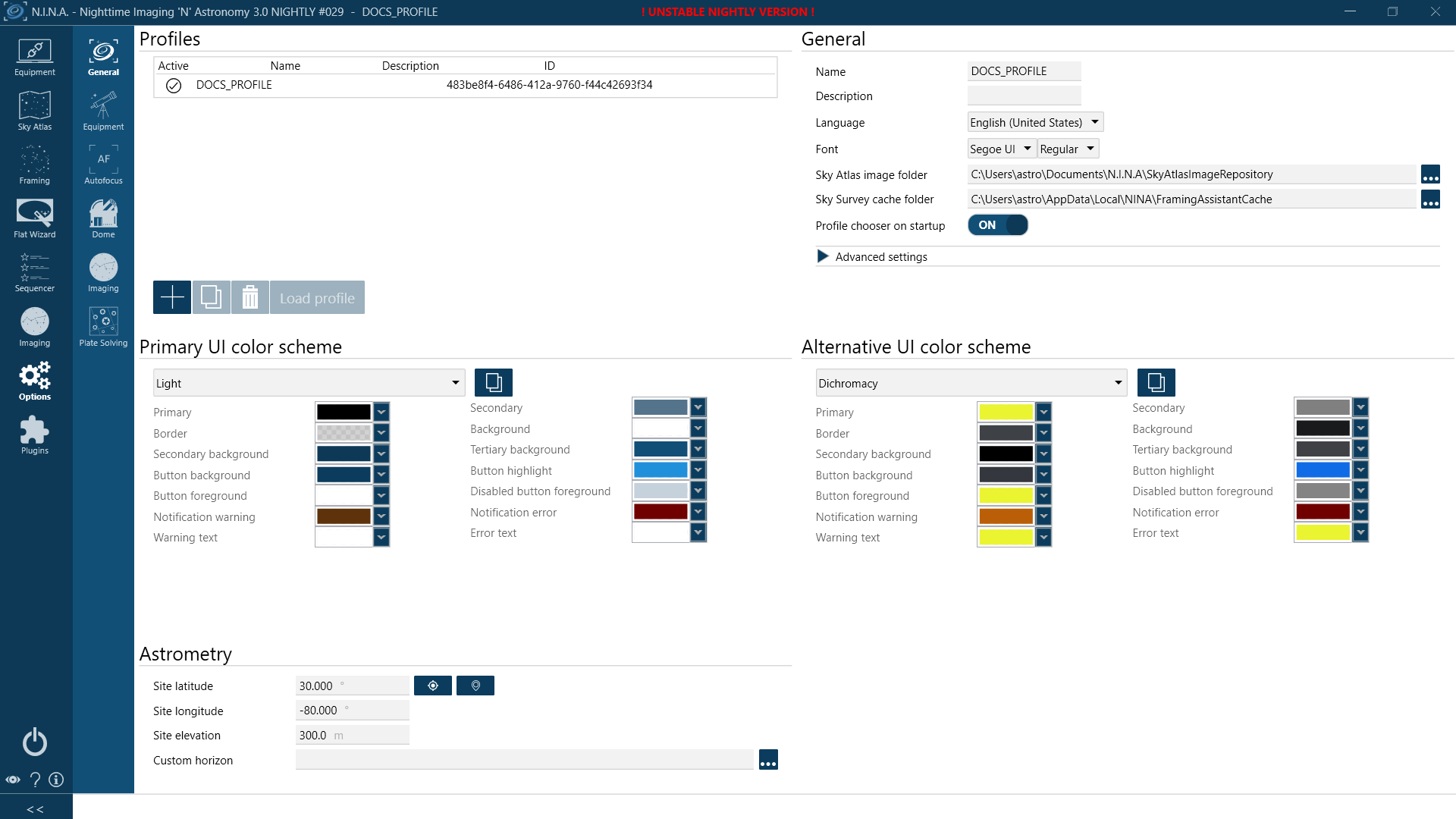This screenshot has width=1456, height=819.
Task: Open the Sequencer section
Action: tap(35, 273)
